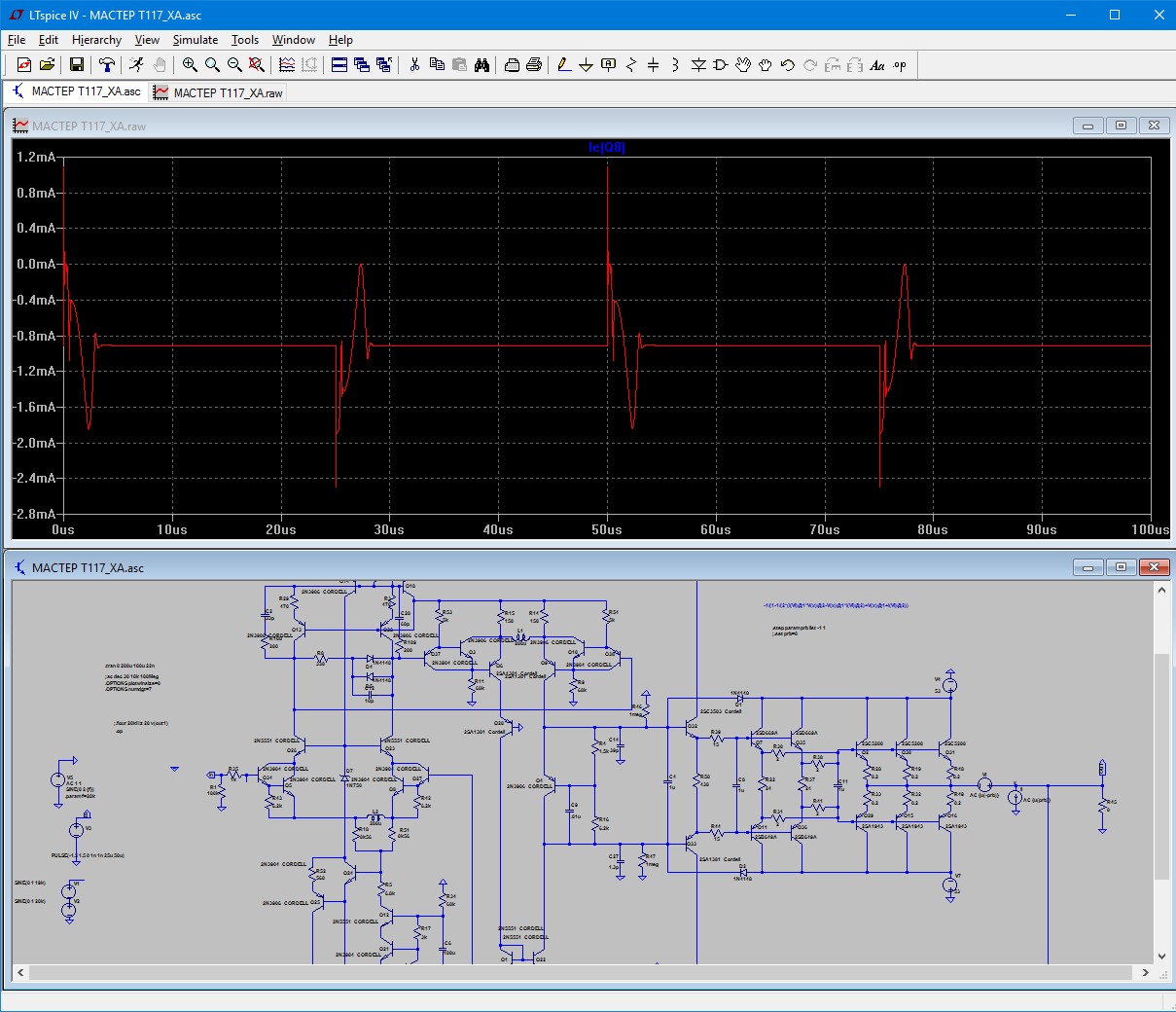Click the Ic(Q8) trace label

coord(606,147)
